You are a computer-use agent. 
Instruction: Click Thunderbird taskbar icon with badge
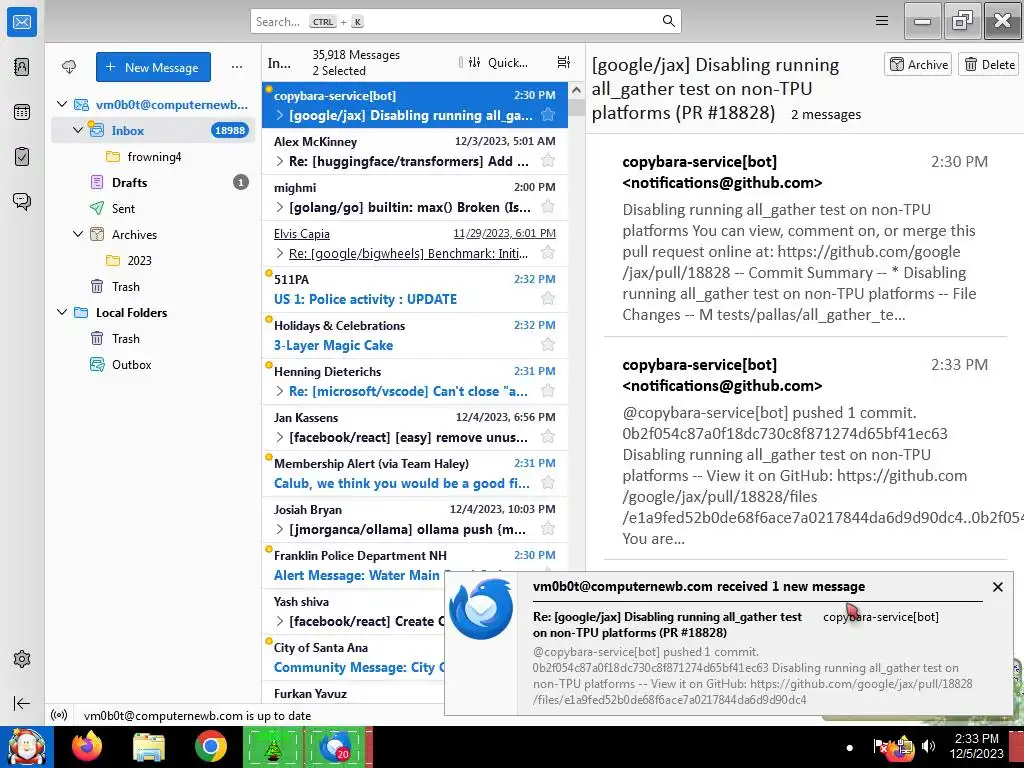(336, 746)
